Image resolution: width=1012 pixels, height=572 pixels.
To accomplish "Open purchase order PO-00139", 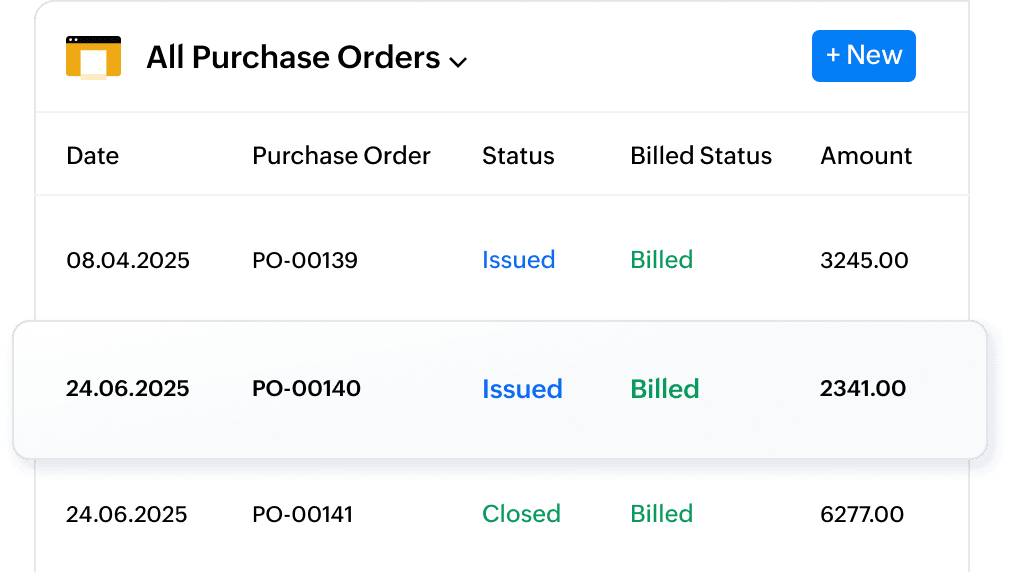I will (305, 261).
